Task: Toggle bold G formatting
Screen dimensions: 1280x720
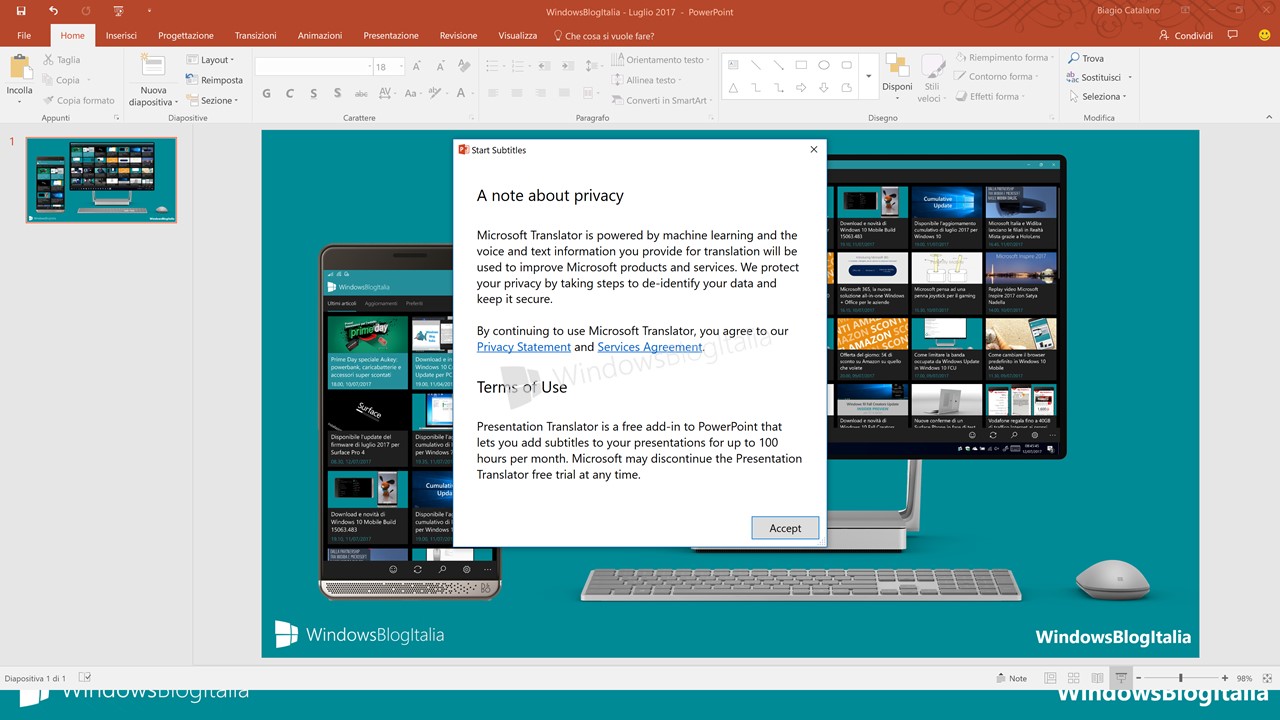Action: [x=266, y=94]
